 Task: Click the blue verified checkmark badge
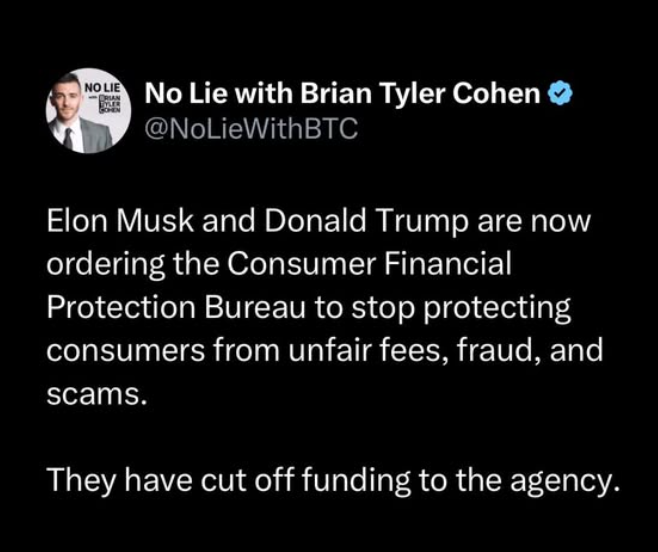coord(563,96)
